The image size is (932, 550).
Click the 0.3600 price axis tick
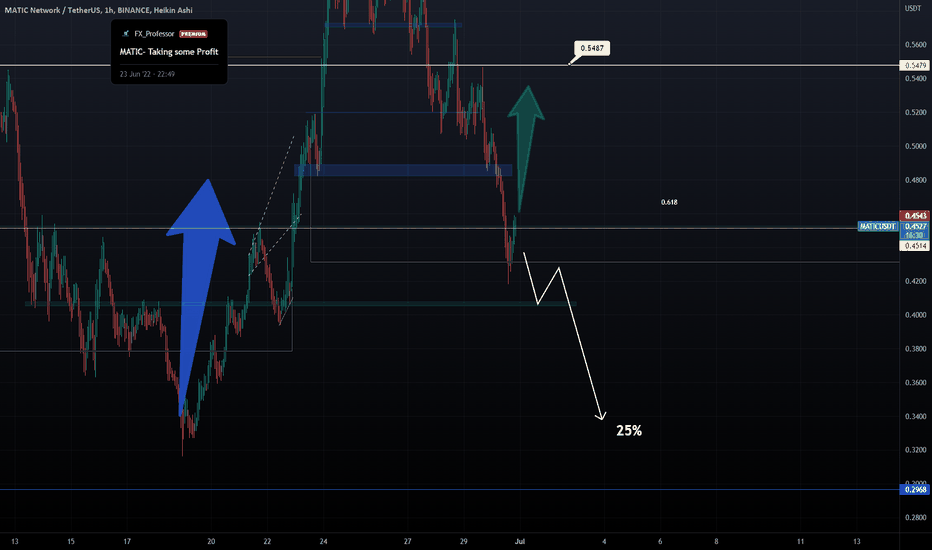click(915, 383)
